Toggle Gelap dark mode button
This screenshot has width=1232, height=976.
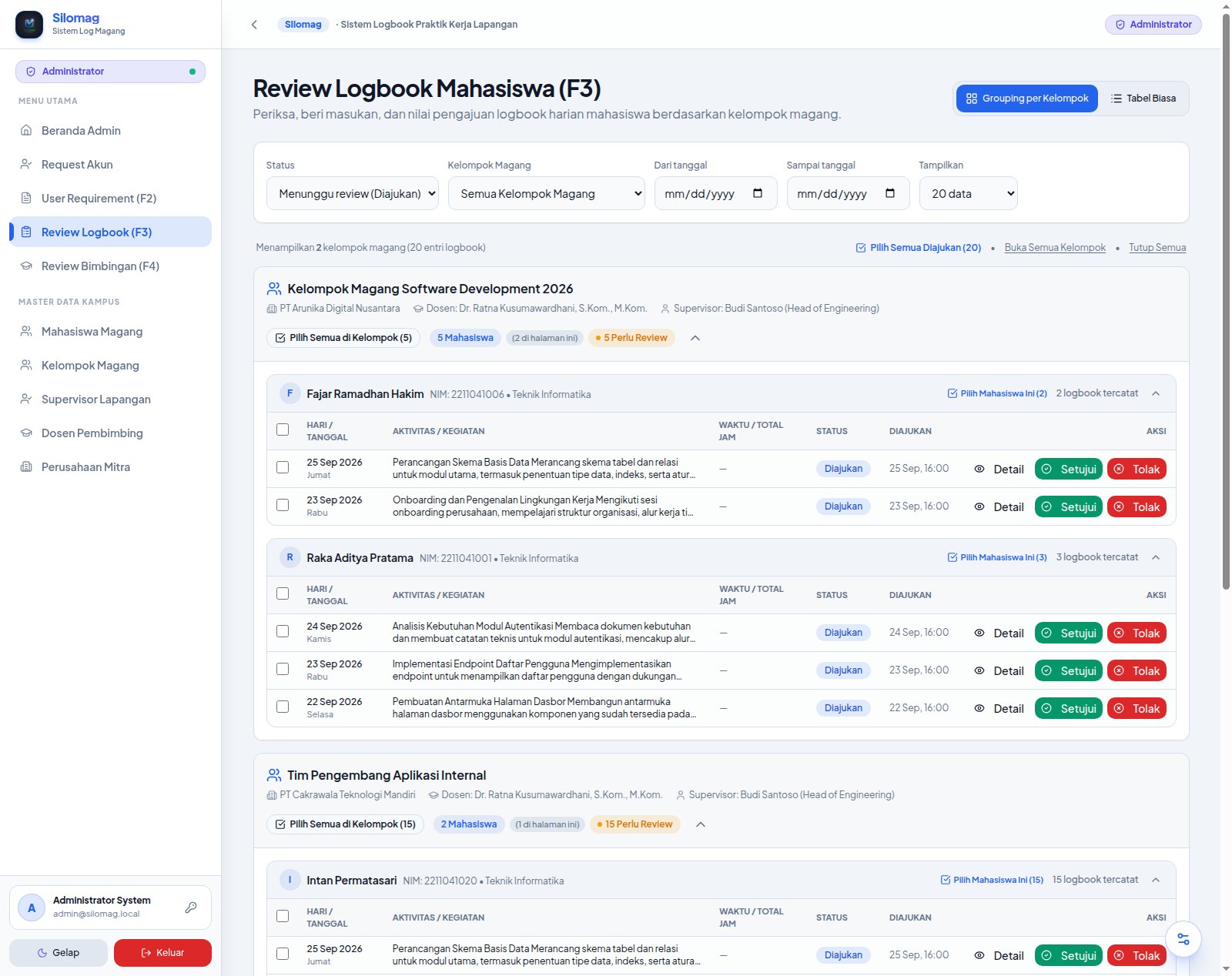[59, 953]
